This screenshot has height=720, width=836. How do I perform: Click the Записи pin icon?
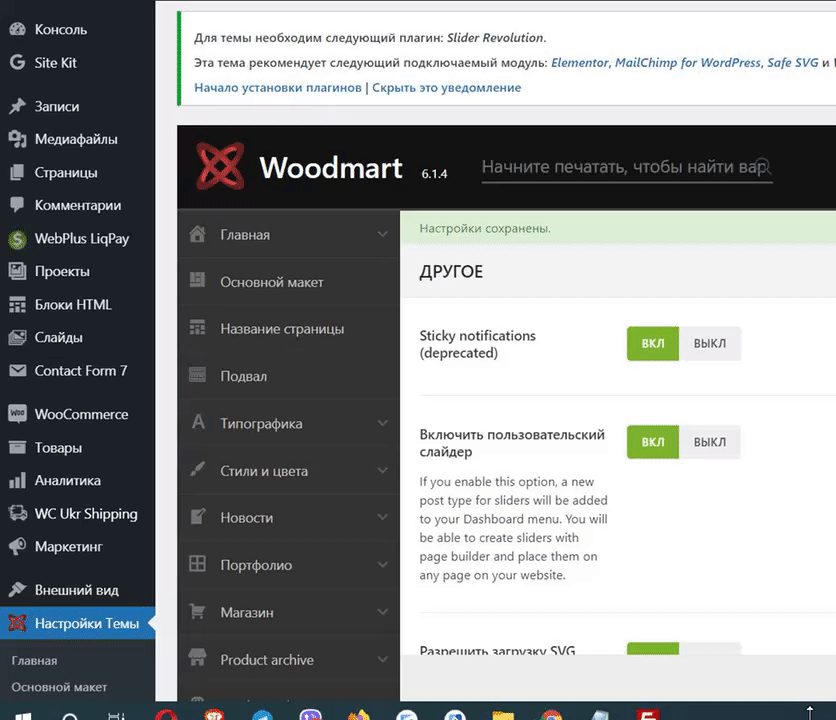[17, 106]
